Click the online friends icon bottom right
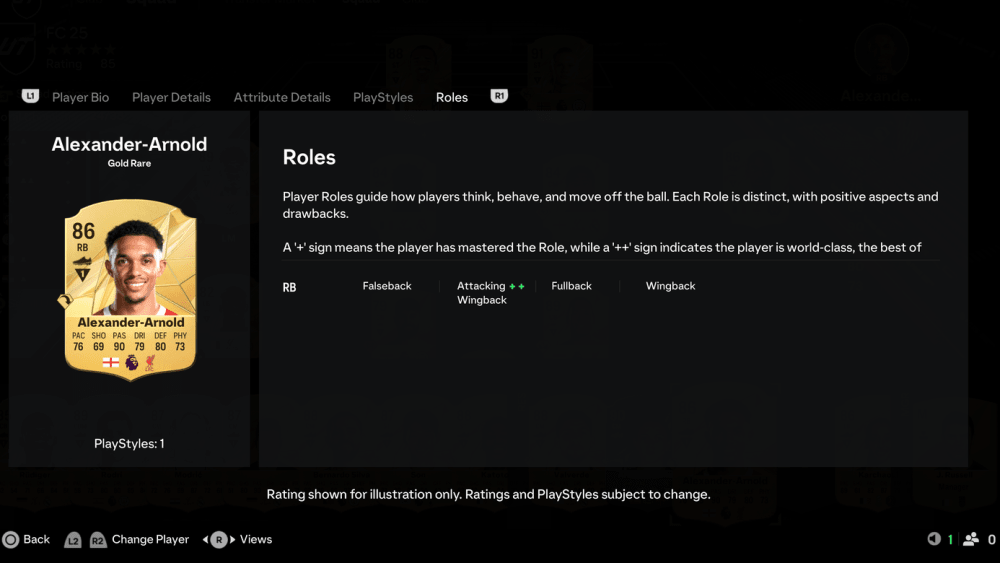1000x563 pixels. pyautogui.click(x=971, y=539)
